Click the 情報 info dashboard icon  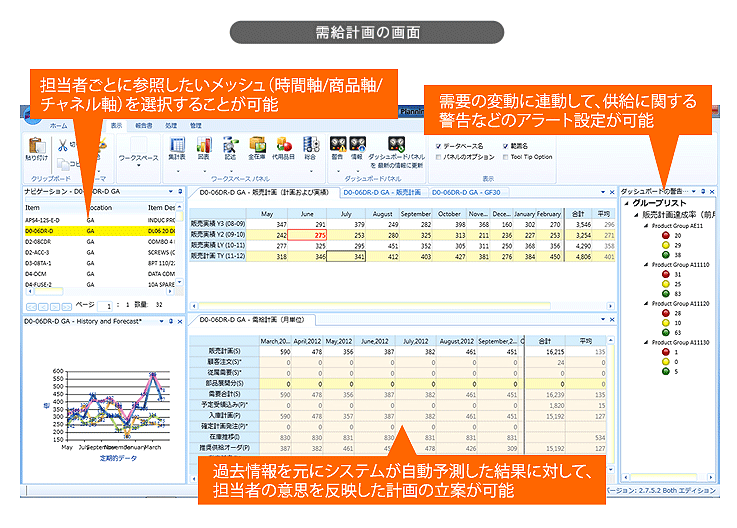[357, 149]
